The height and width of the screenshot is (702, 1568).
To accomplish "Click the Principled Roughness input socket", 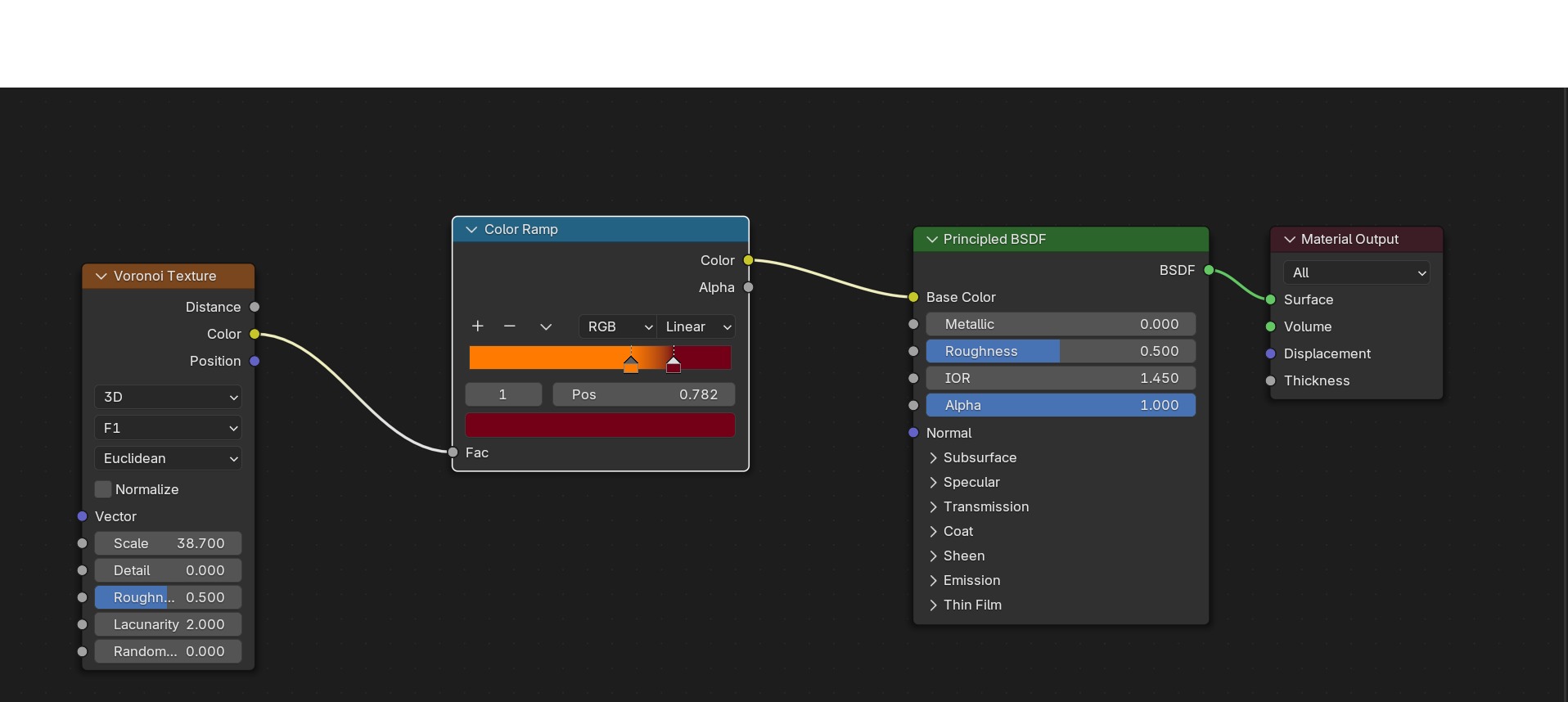I will point(913,351).
